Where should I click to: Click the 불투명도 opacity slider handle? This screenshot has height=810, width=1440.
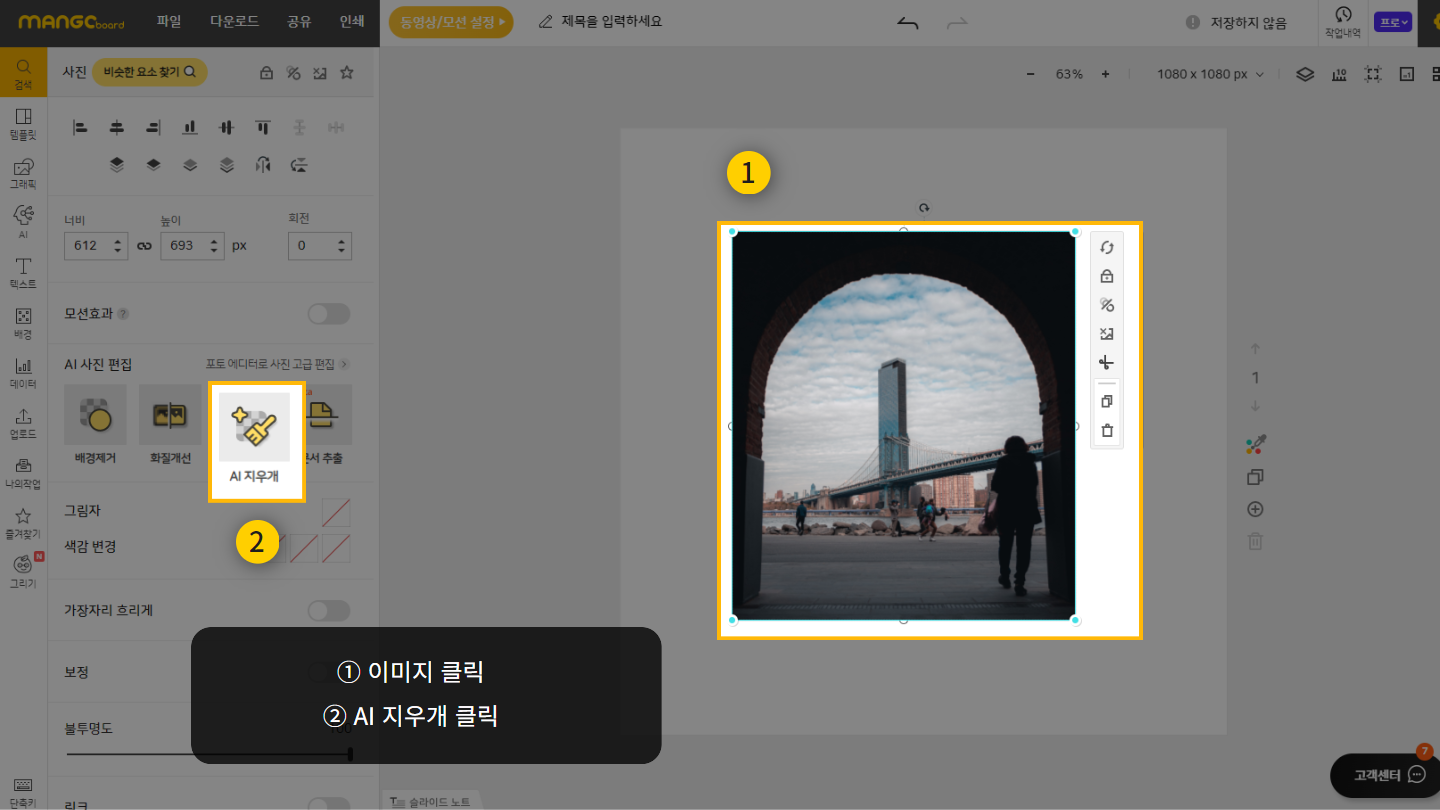pyautogui.click(x=350, y=754)
